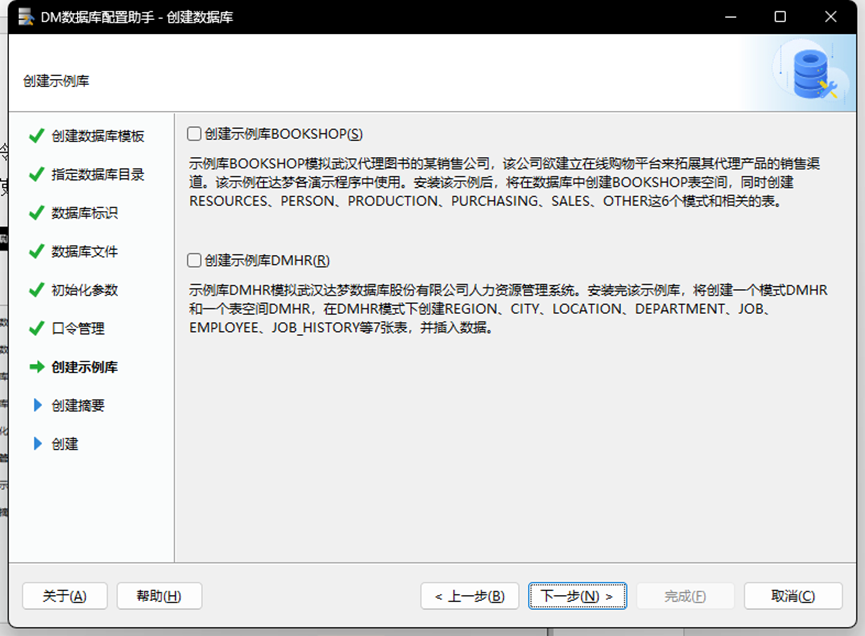The image size is (865, 636).
Task: Select the 初始化参数 step
Action: [x=84, y=290]
